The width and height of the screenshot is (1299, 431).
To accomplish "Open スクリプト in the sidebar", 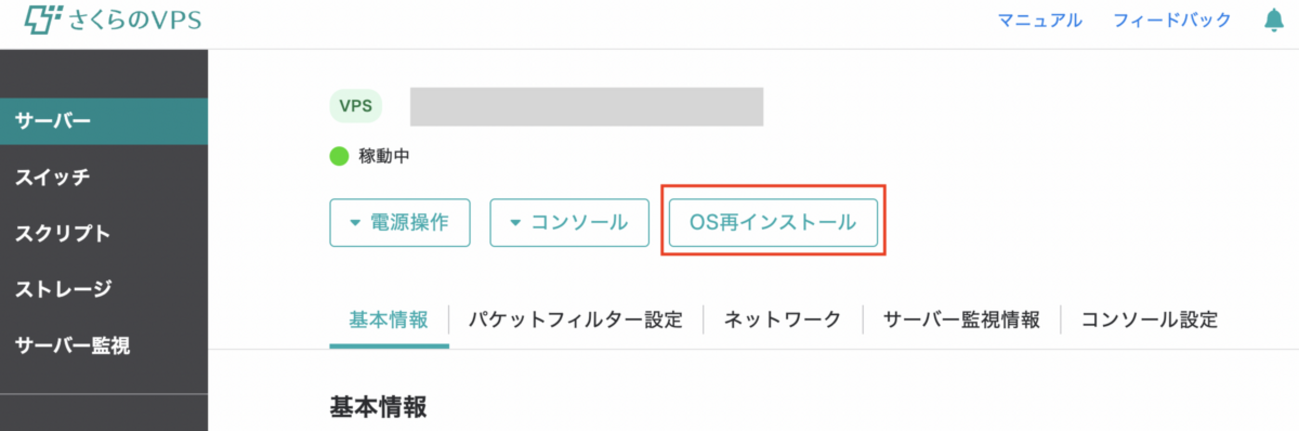I will click(62, 234).
